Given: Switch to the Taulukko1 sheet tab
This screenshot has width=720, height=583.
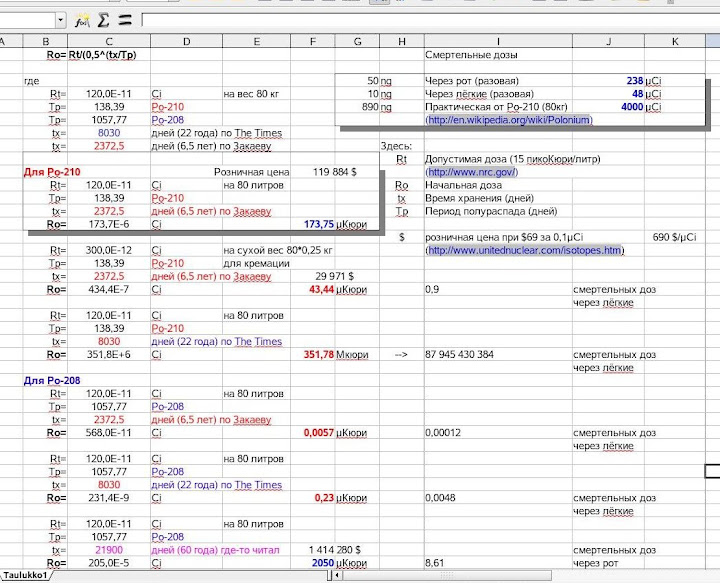Looking at the screenshot, I should [25, 576].
